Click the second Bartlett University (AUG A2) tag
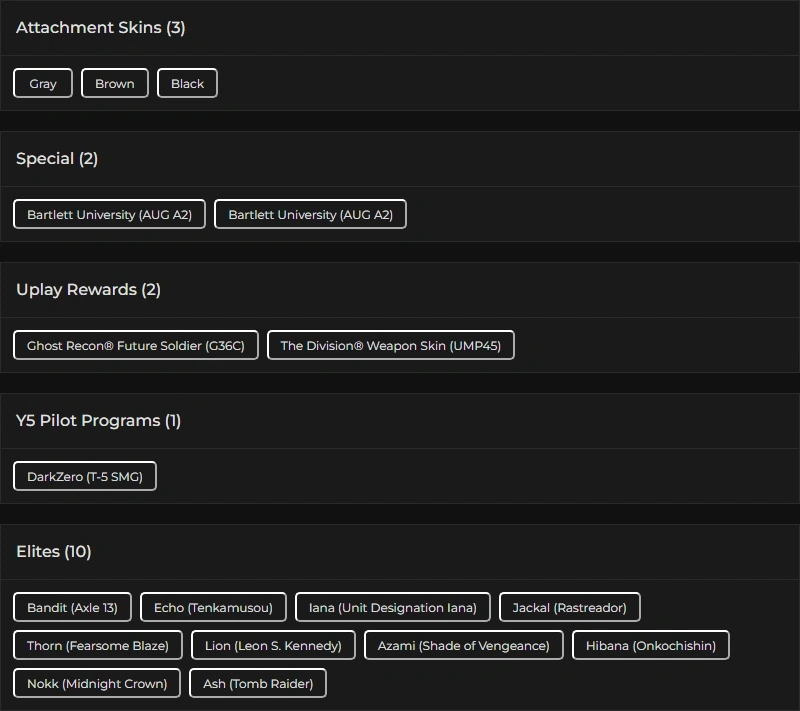Image resolution: width=800 pixels, height=711 pixels. click(x=310, y=214)
